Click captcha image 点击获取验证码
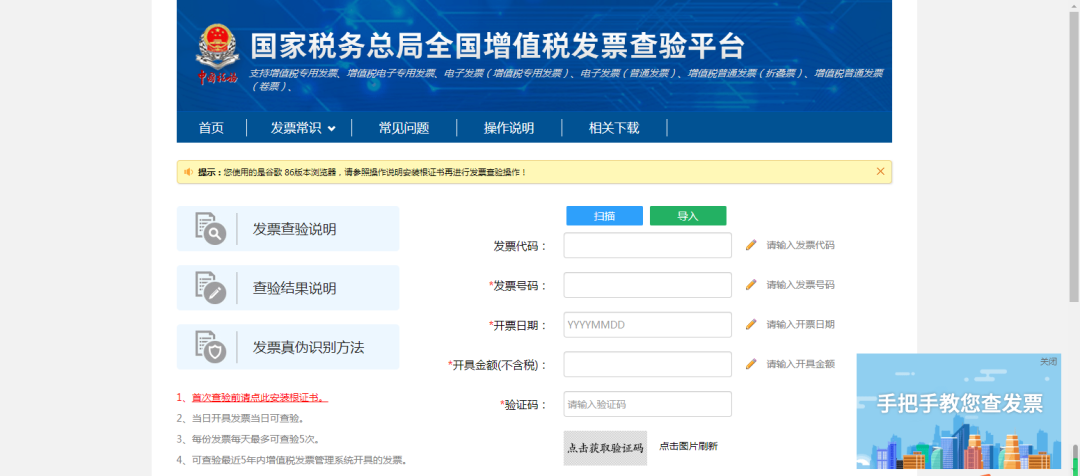This screenshot has height=476, width=1080. click(x=605, y=448)
